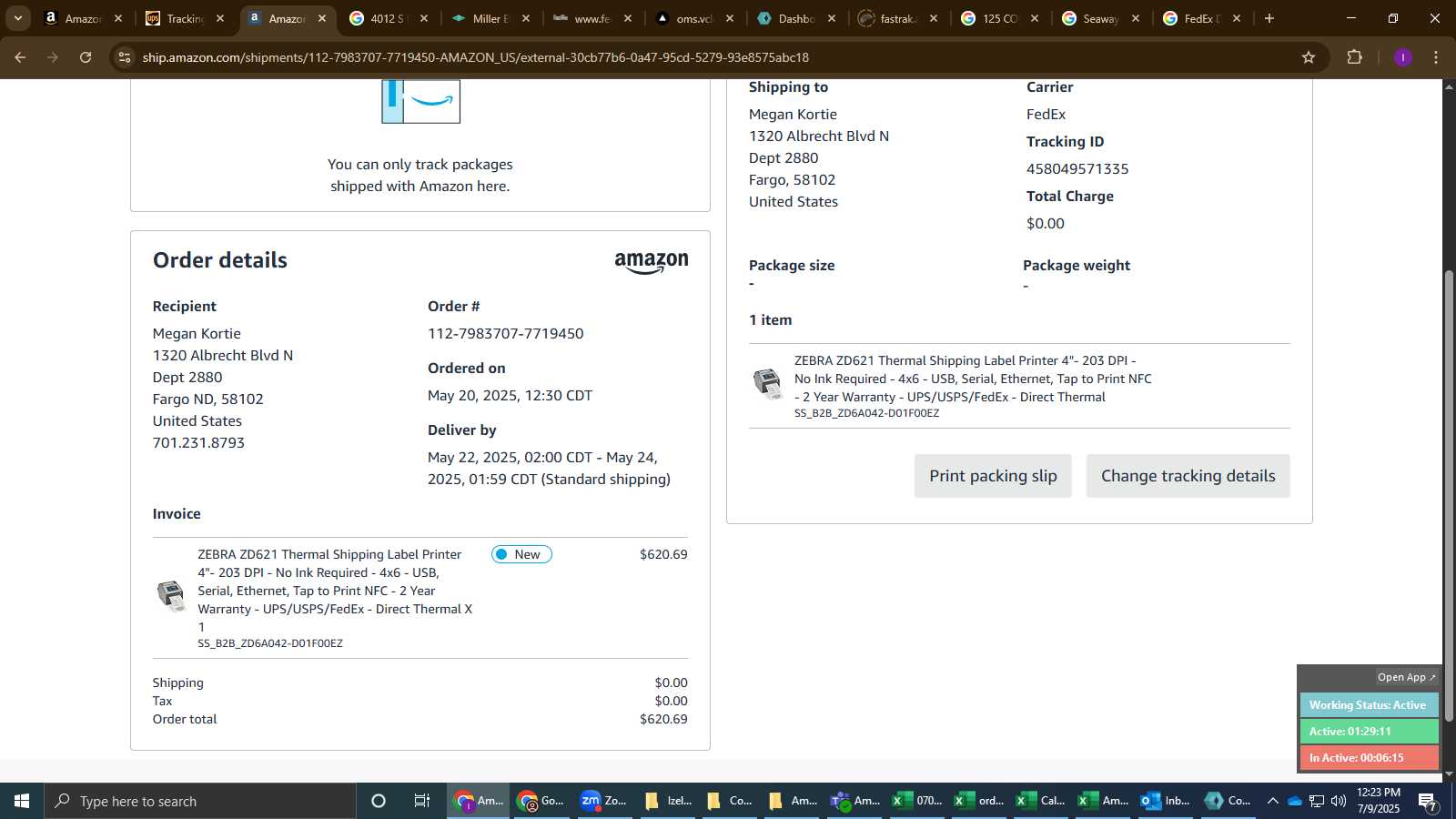Viewport: 1456px width, 819px height.
Task: Click the browser forward arrow
Action: coord(53,57)
